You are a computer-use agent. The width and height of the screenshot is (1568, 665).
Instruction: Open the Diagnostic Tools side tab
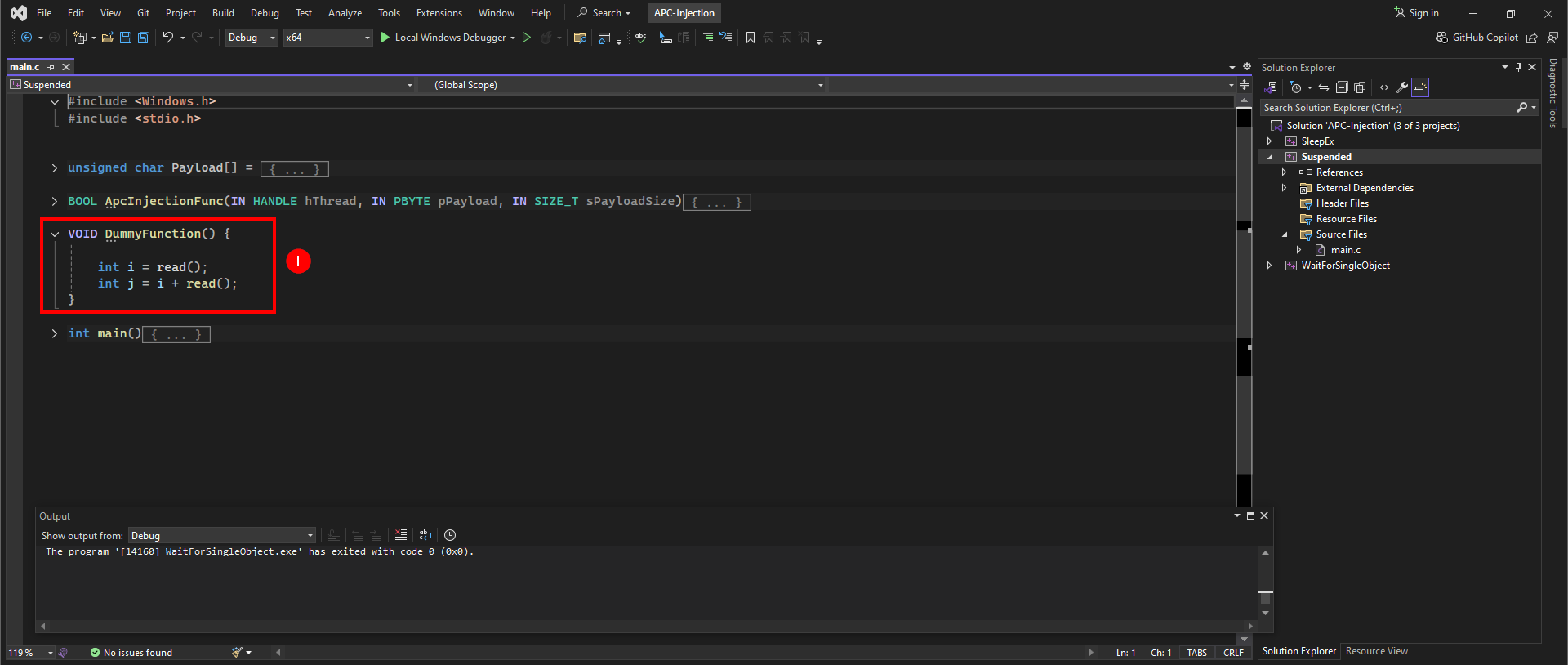1553,93
